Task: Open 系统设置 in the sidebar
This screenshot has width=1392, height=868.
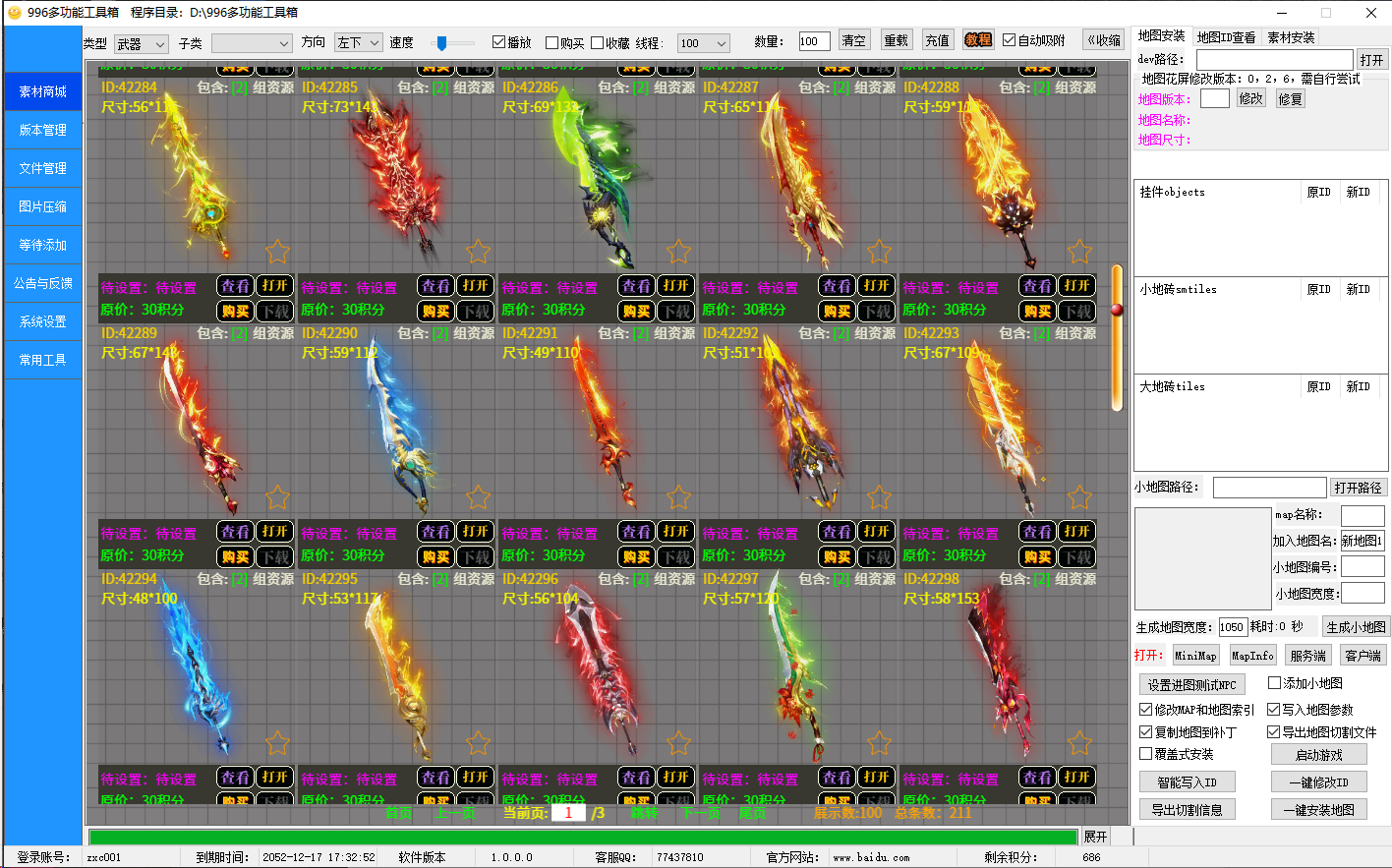Action: [x=43, y=321]
